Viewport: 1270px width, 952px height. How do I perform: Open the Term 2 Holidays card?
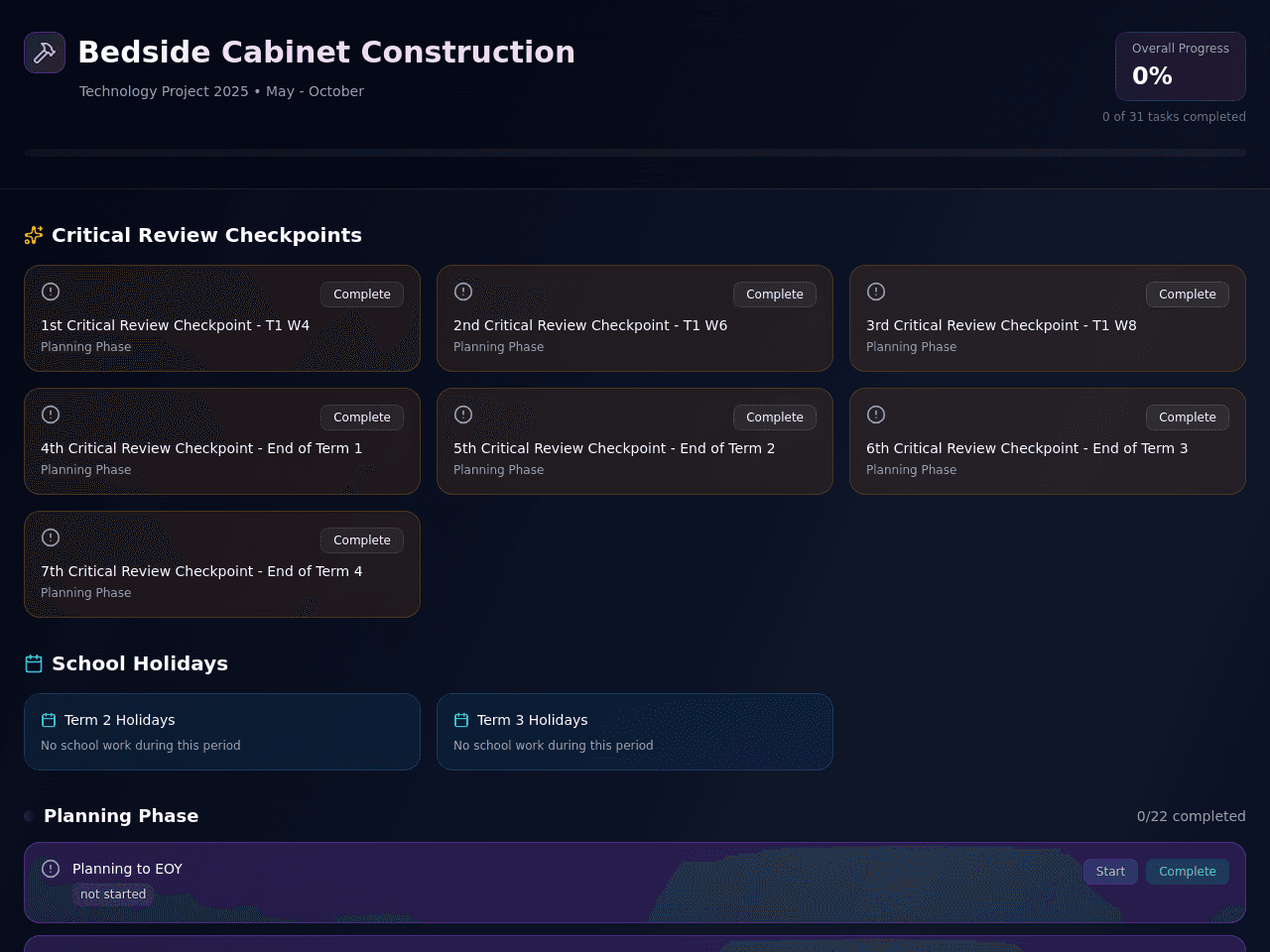tap(222, 732)
